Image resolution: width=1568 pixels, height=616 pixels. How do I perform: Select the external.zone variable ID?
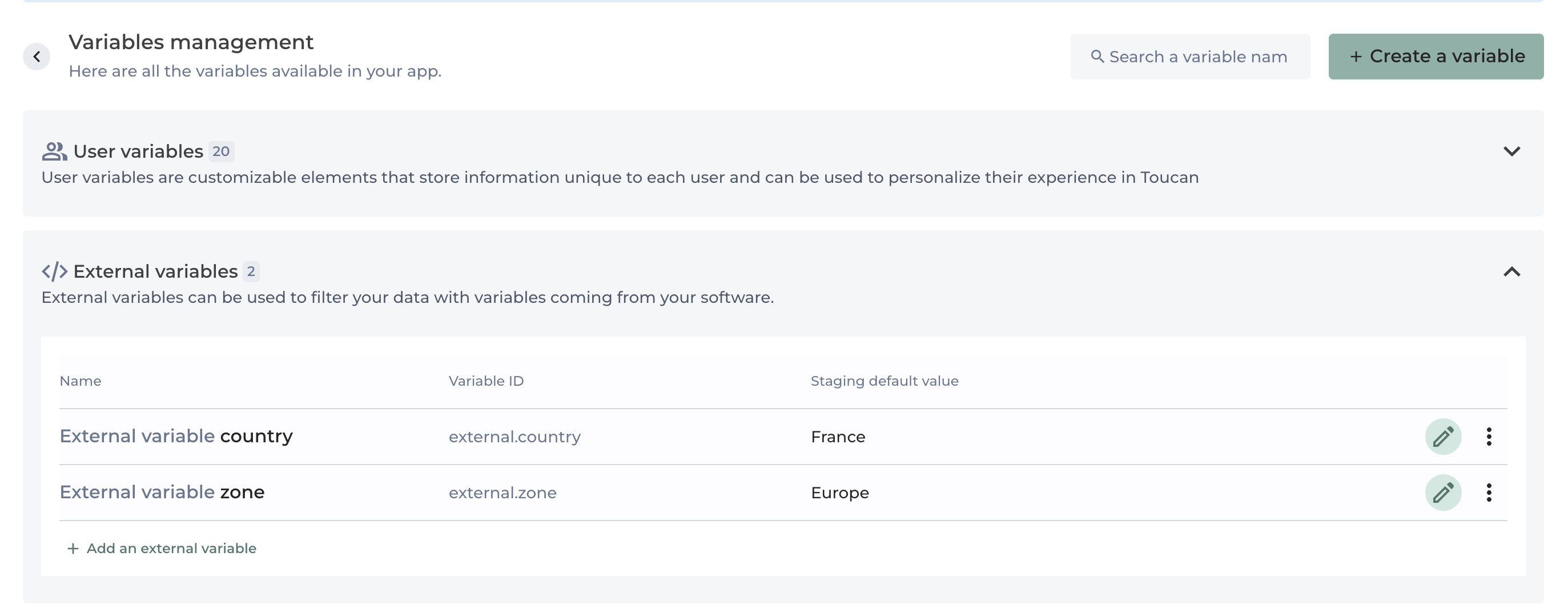[502, 493]
